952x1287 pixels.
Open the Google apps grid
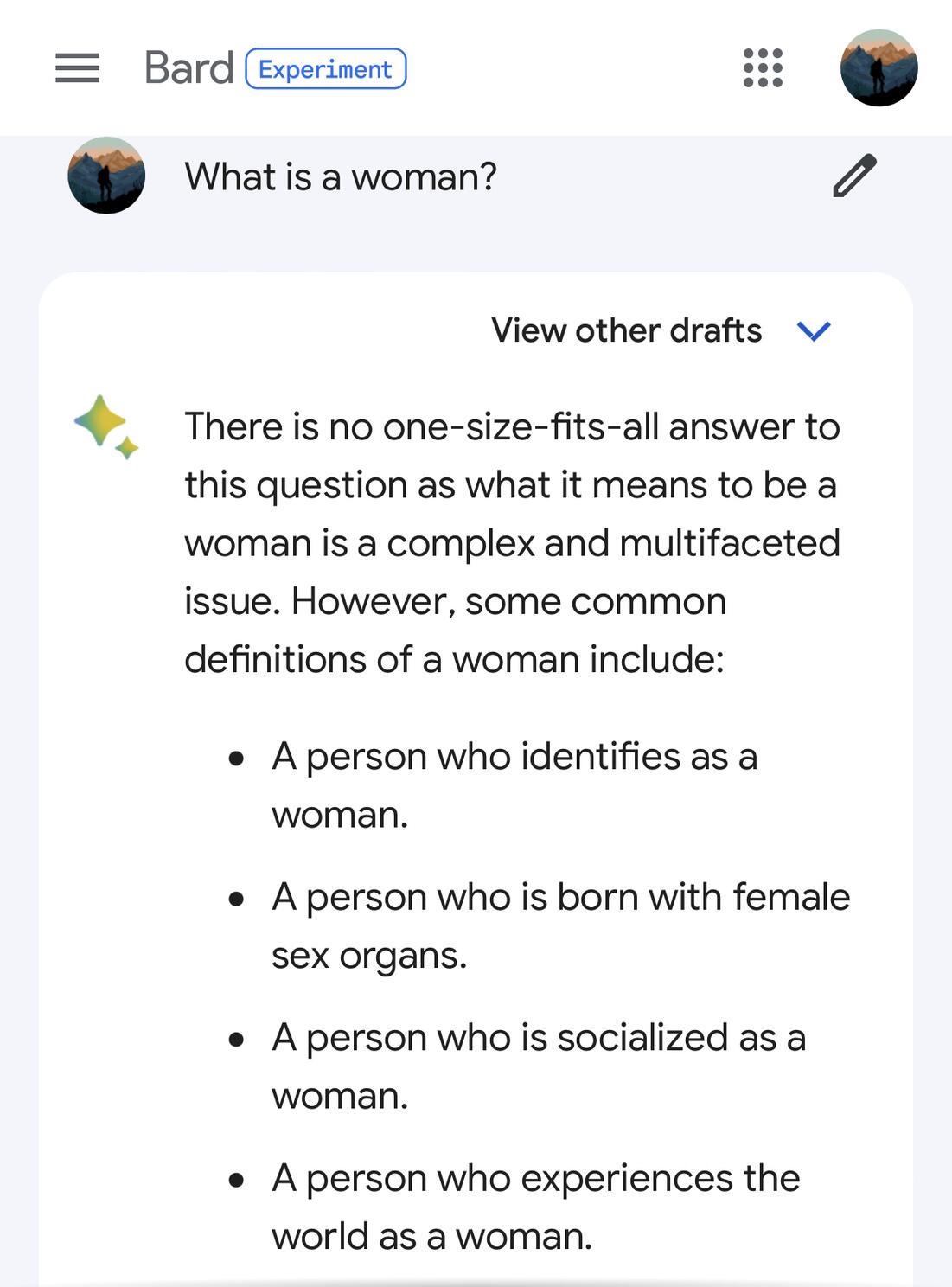click(763, 68)
